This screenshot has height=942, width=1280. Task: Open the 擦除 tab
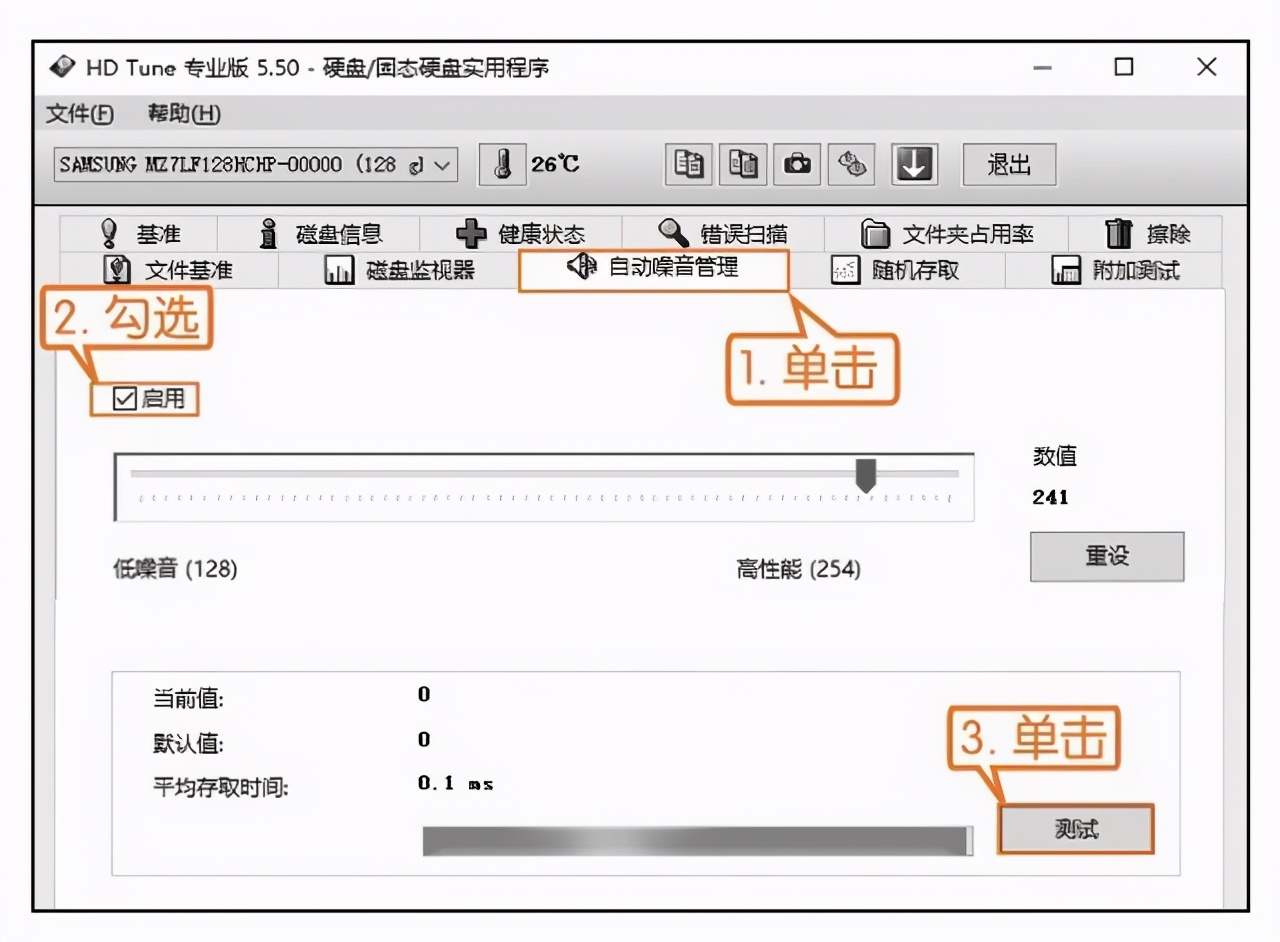pos(1145,234)
